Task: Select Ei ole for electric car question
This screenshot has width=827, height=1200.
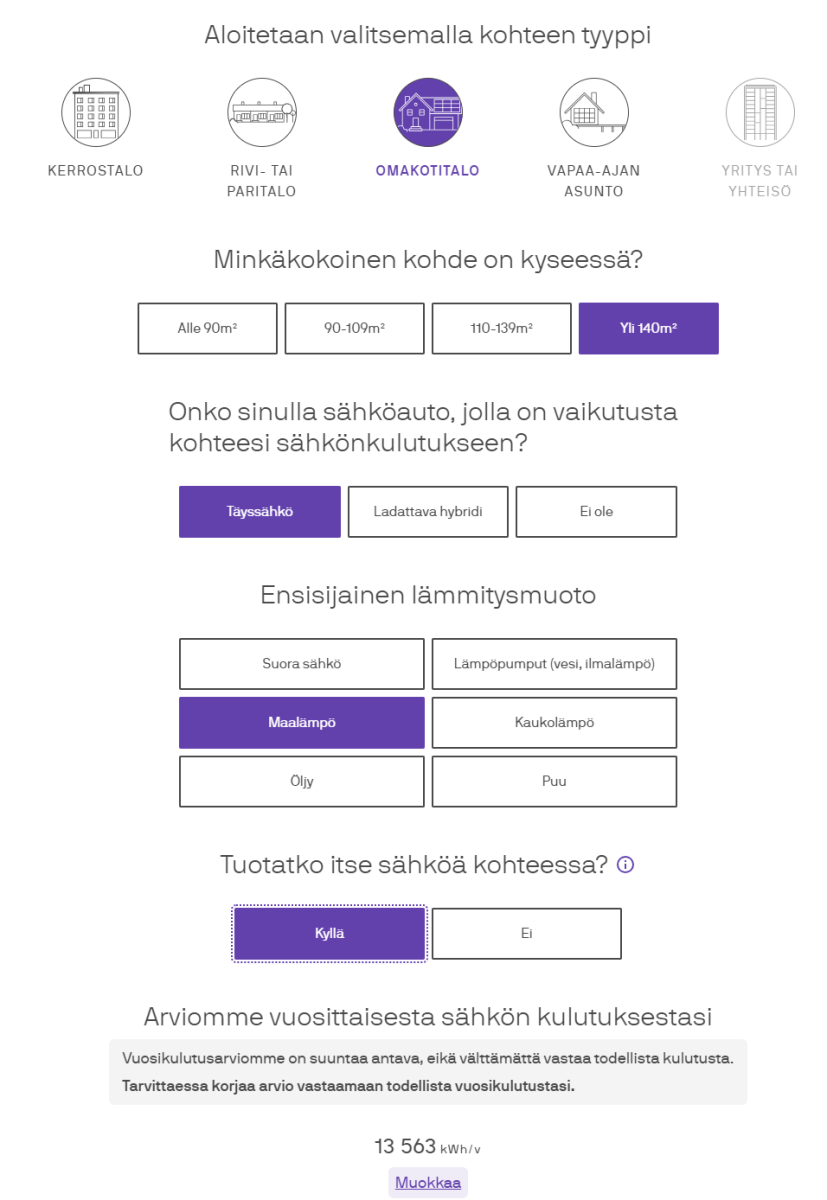Action: 596,511
